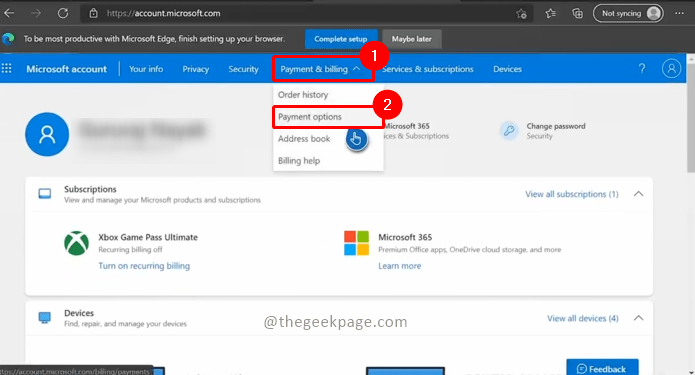This screenshot has width=695, height=375.
Task: Click the large profile picture avatar
Action: [x=47, y=134]
